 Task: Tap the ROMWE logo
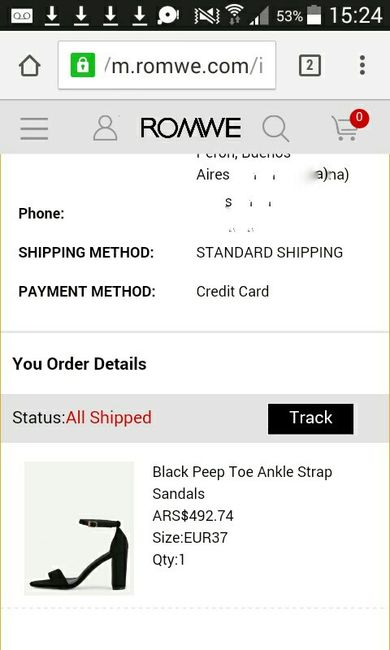click(191, 128)
